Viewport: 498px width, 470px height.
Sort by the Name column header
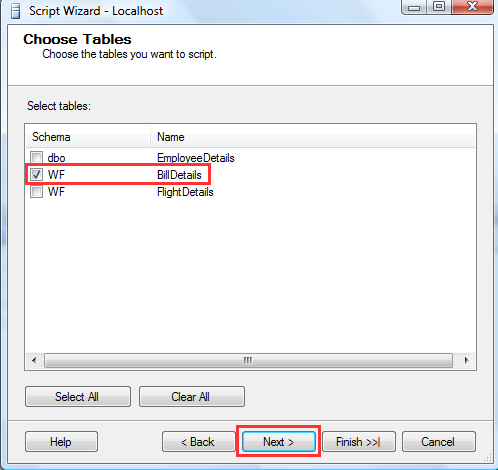click(313, 137)
